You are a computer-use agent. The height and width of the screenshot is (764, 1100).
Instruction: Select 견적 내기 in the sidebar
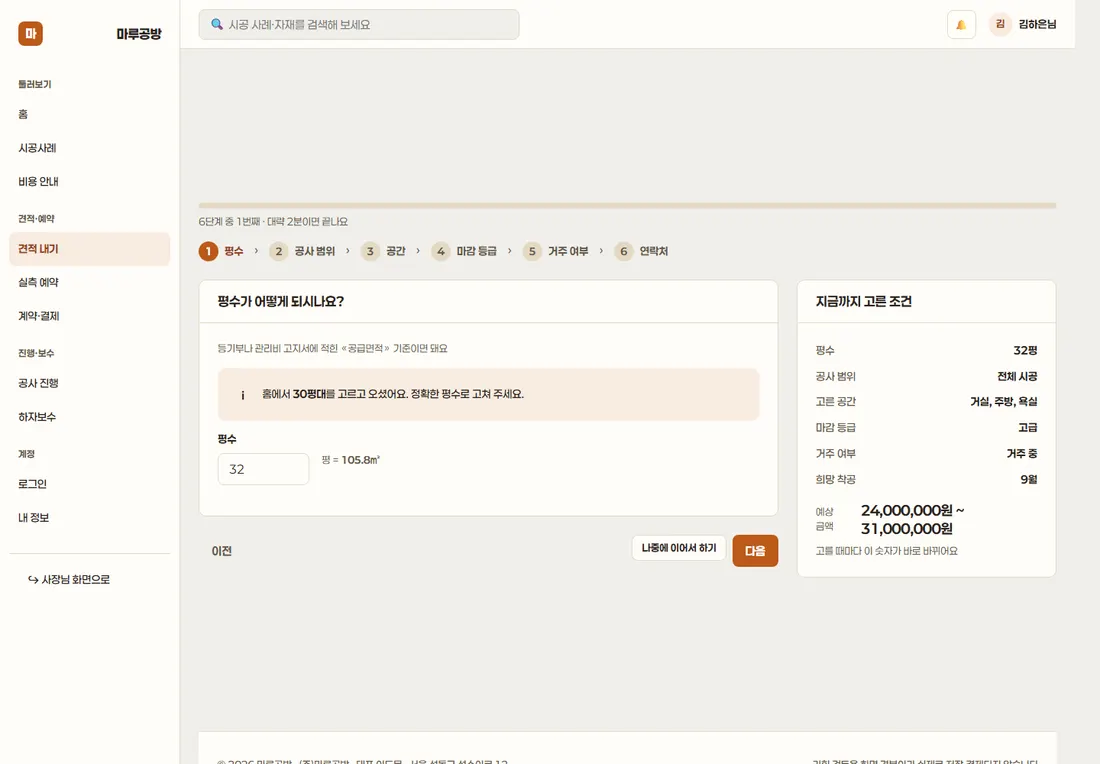90,249
